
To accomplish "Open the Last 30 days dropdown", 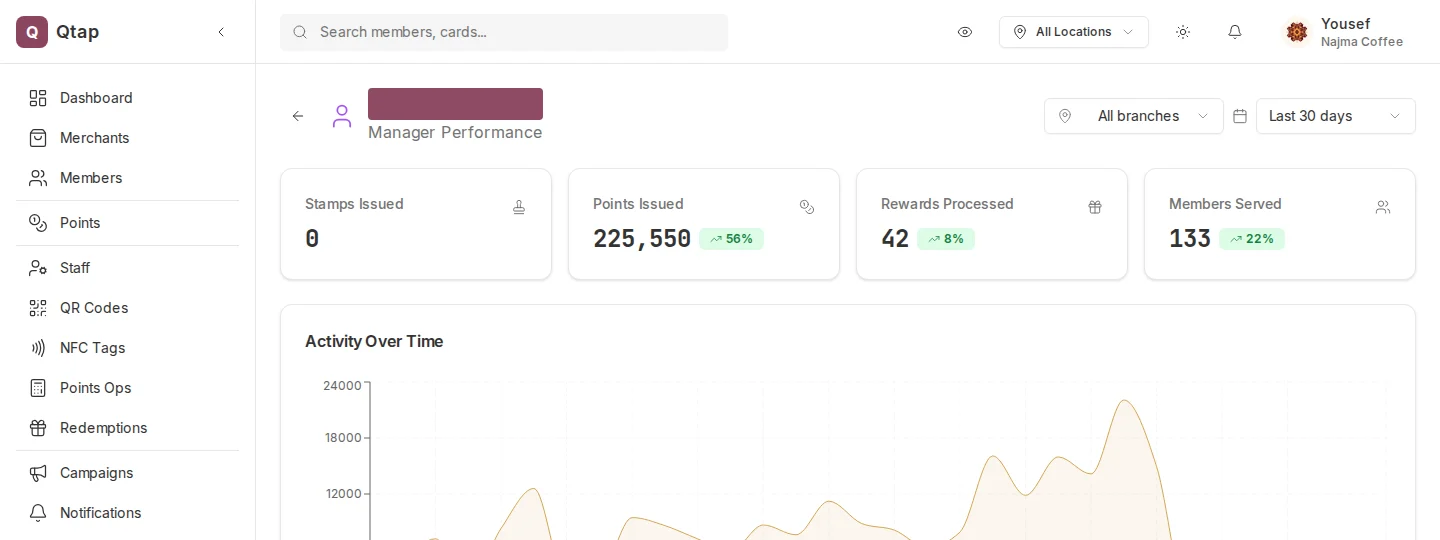I will point(1336,116).
